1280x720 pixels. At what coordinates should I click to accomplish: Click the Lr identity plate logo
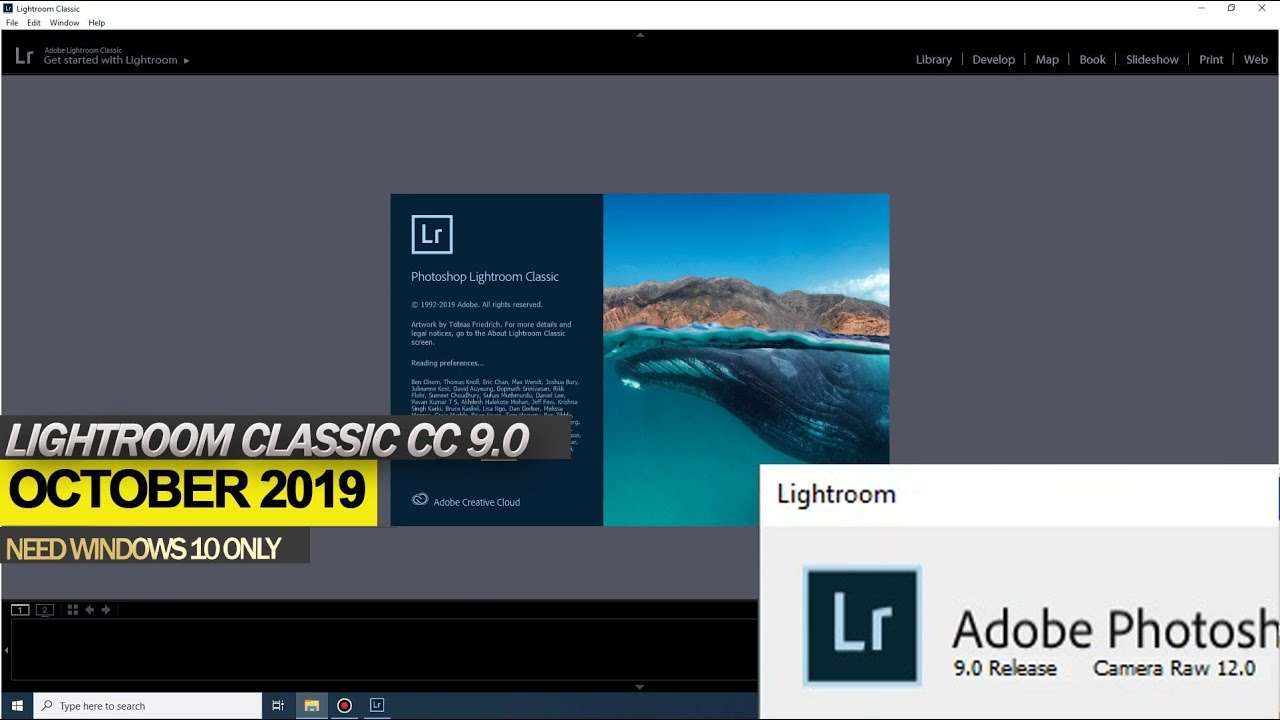point(24,56)
